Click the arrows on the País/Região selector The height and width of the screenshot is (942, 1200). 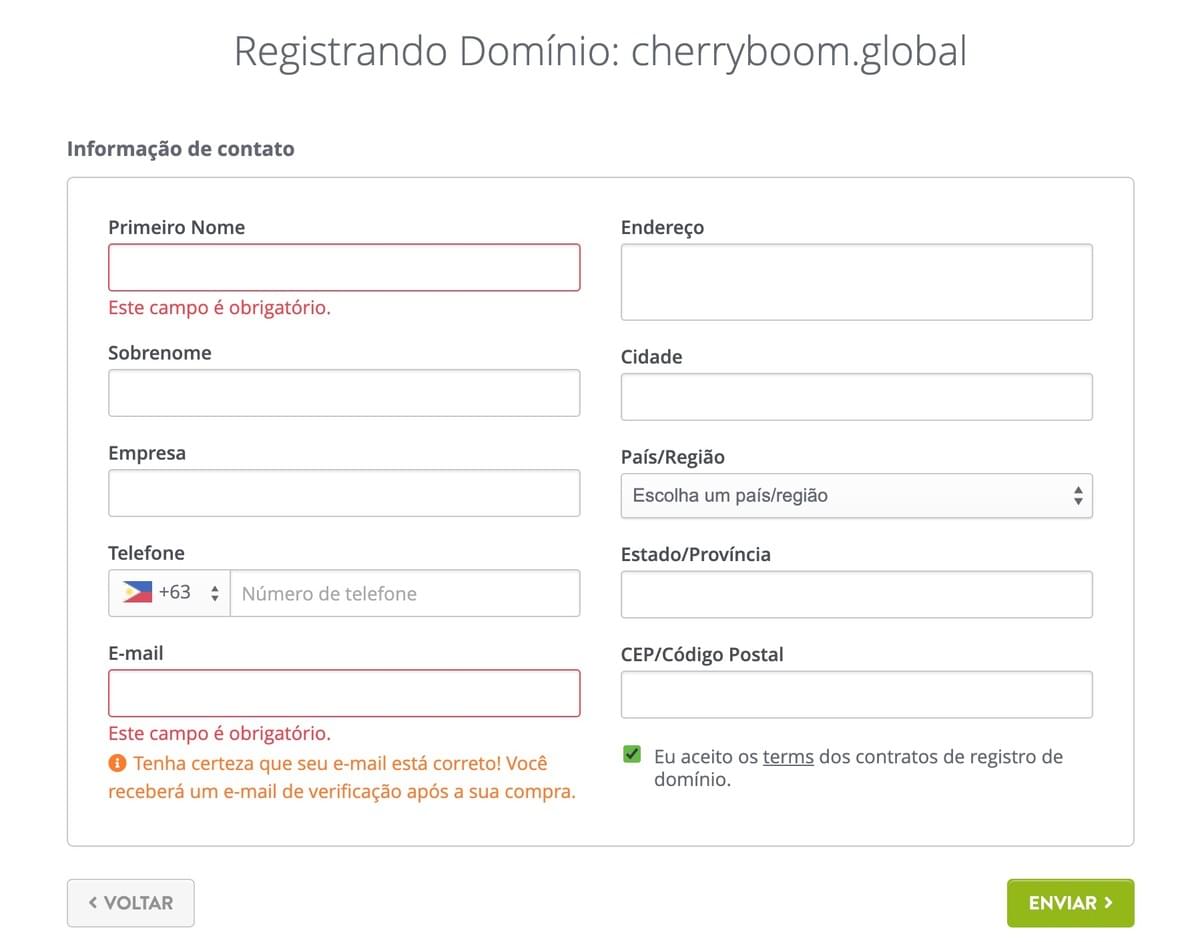coord(1078,495)
